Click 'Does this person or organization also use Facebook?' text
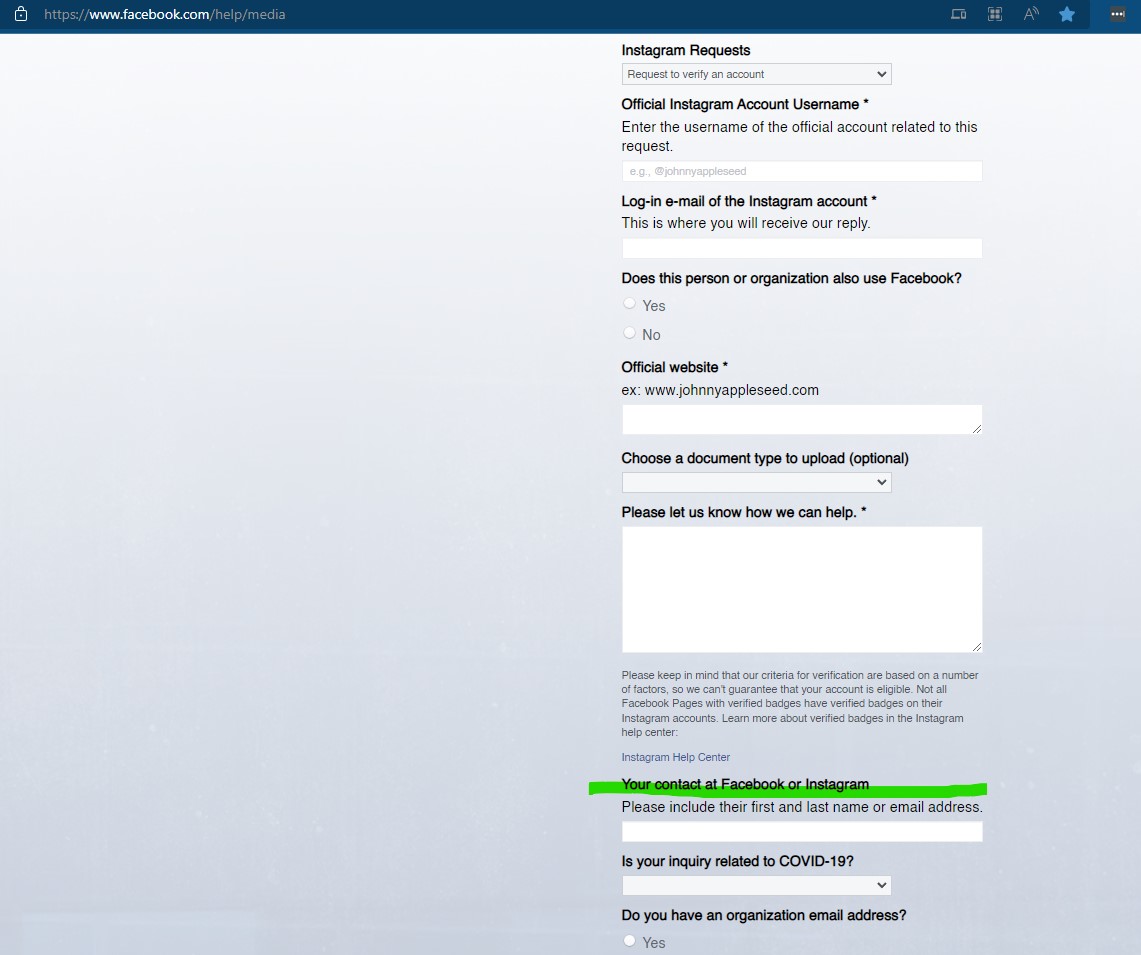 791,278
